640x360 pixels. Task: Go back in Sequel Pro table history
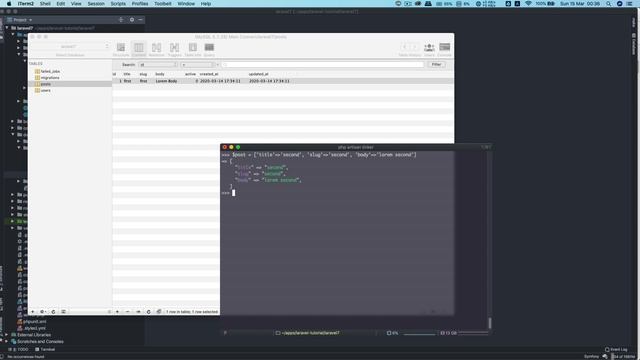(x=404, y=47)
